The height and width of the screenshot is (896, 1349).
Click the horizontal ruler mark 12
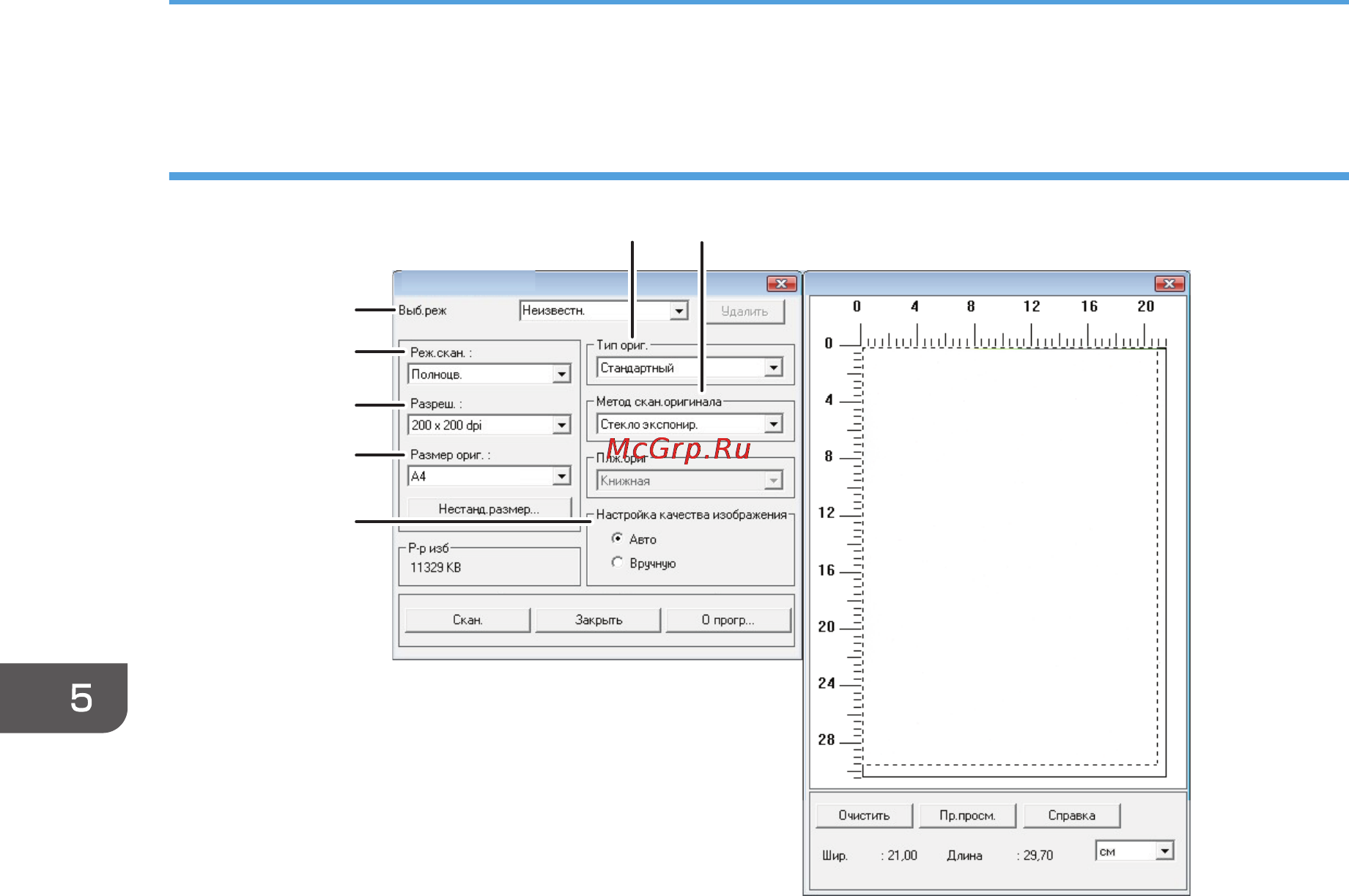coord(1032,307)
